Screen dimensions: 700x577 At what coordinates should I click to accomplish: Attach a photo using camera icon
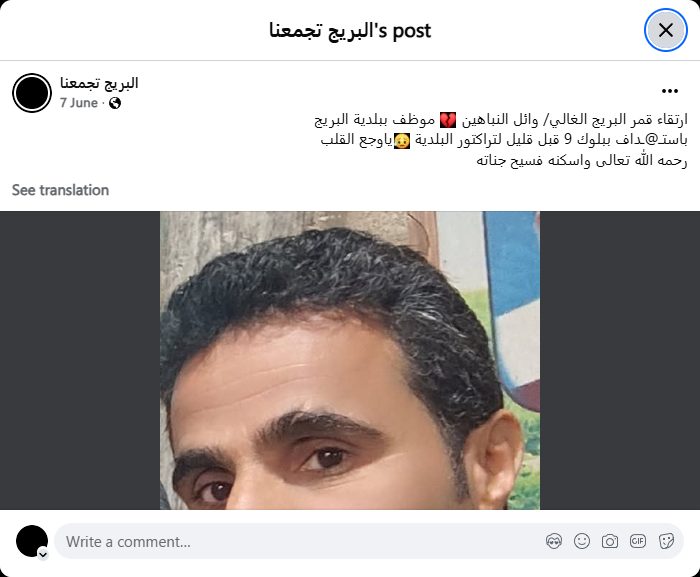610,541
